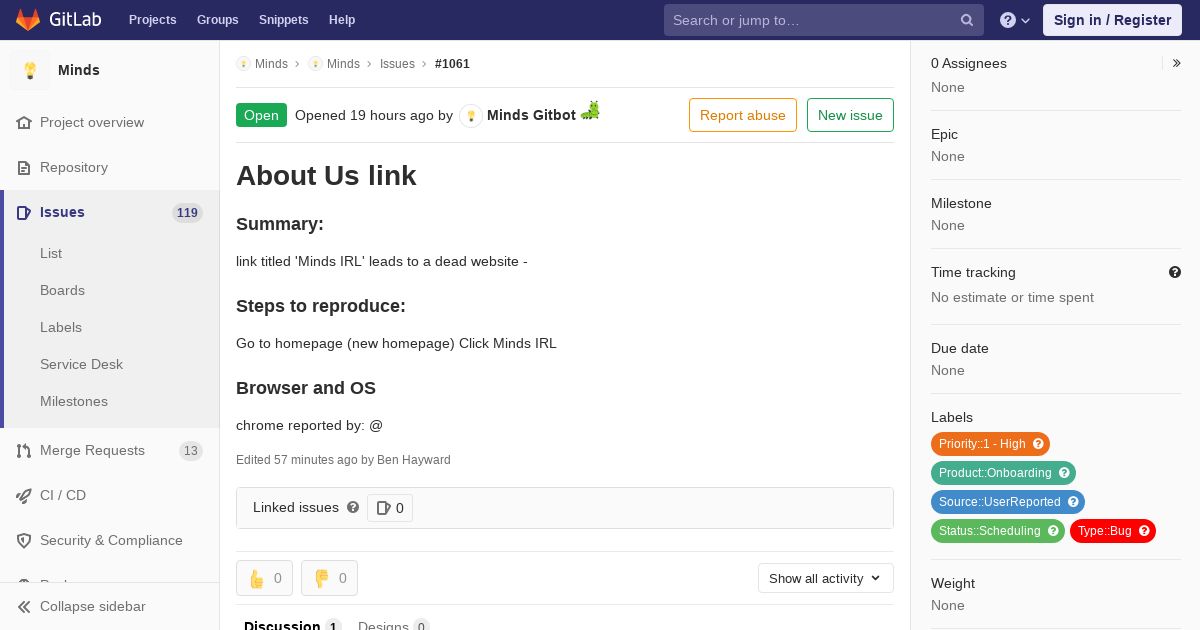Click the Merge Requests sidebar item
Screen dimensions: 1200x630
110,451
